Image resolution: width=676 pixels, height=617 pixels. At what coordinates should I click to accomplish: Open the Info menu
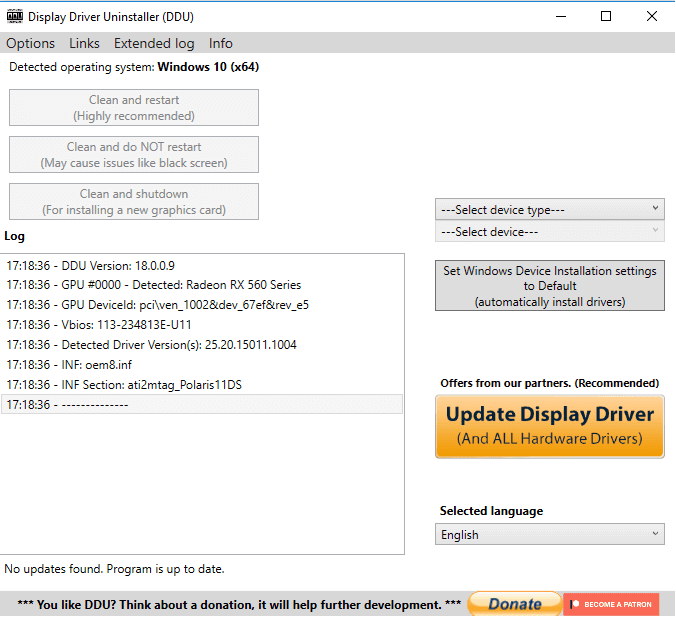pos(220,43)
